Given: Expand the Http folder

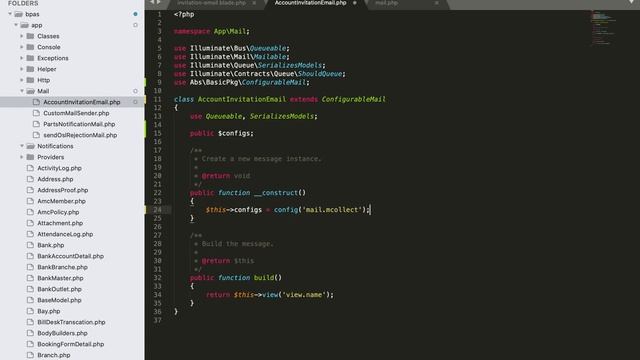Looking at the screenshot, I should 22,80.
